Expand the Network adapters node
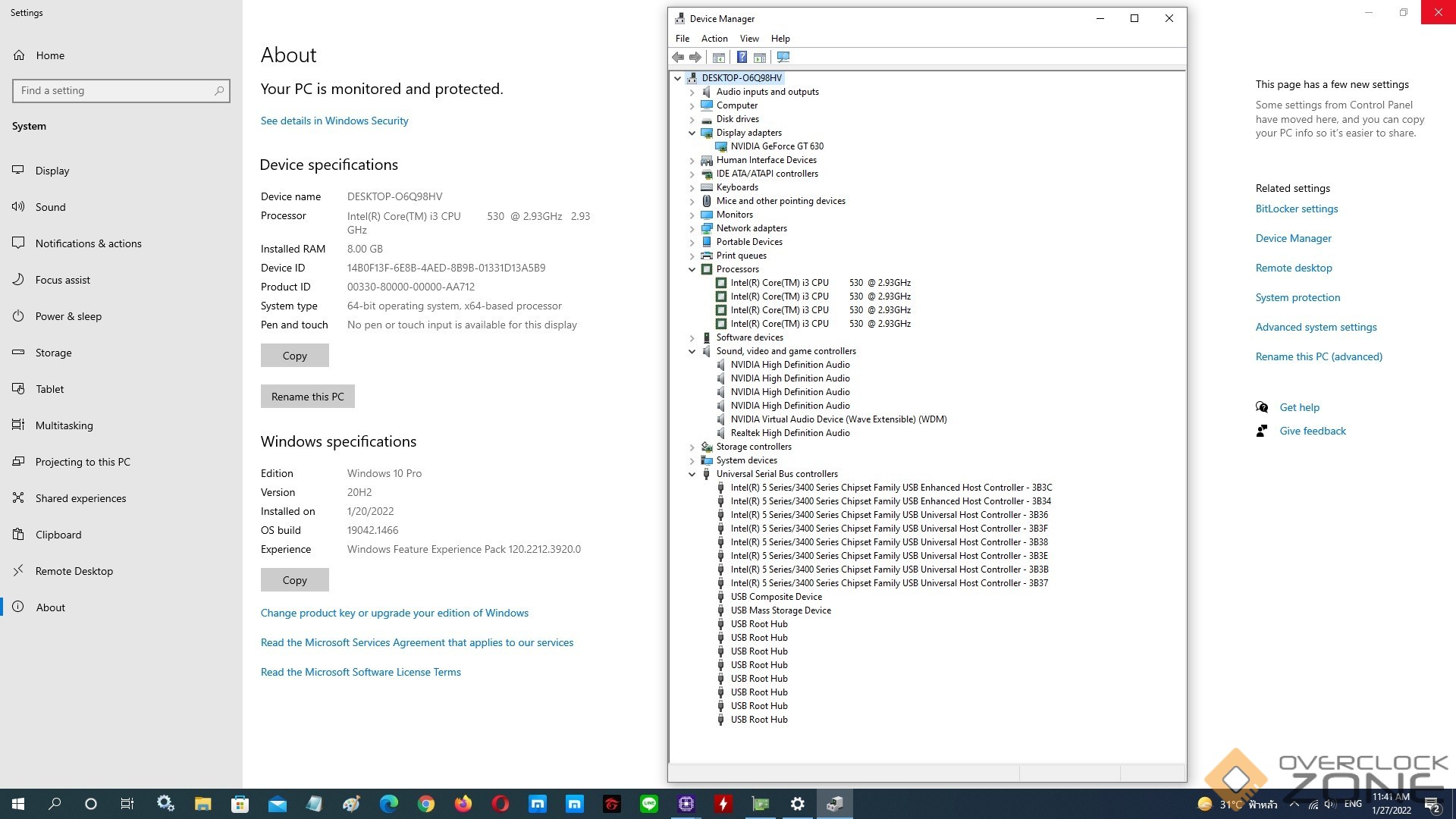The image size is (1456, 819). (692, 228)
